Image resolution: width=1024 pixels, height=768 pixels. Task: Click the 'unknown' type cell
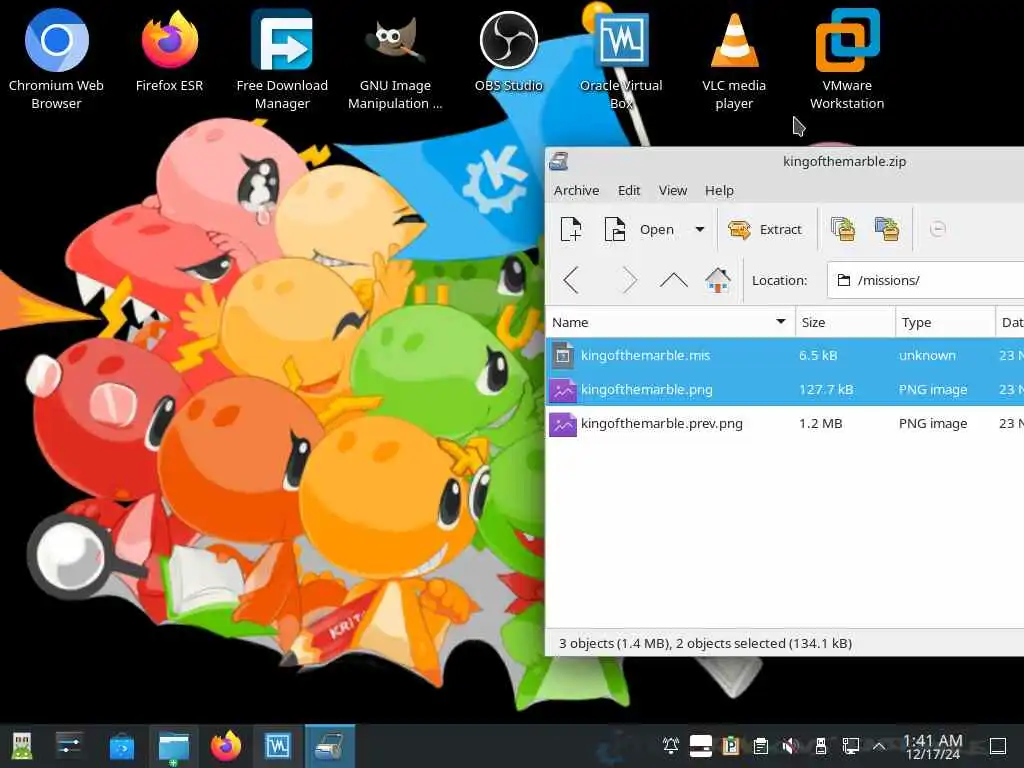click(x=927, y=355)
